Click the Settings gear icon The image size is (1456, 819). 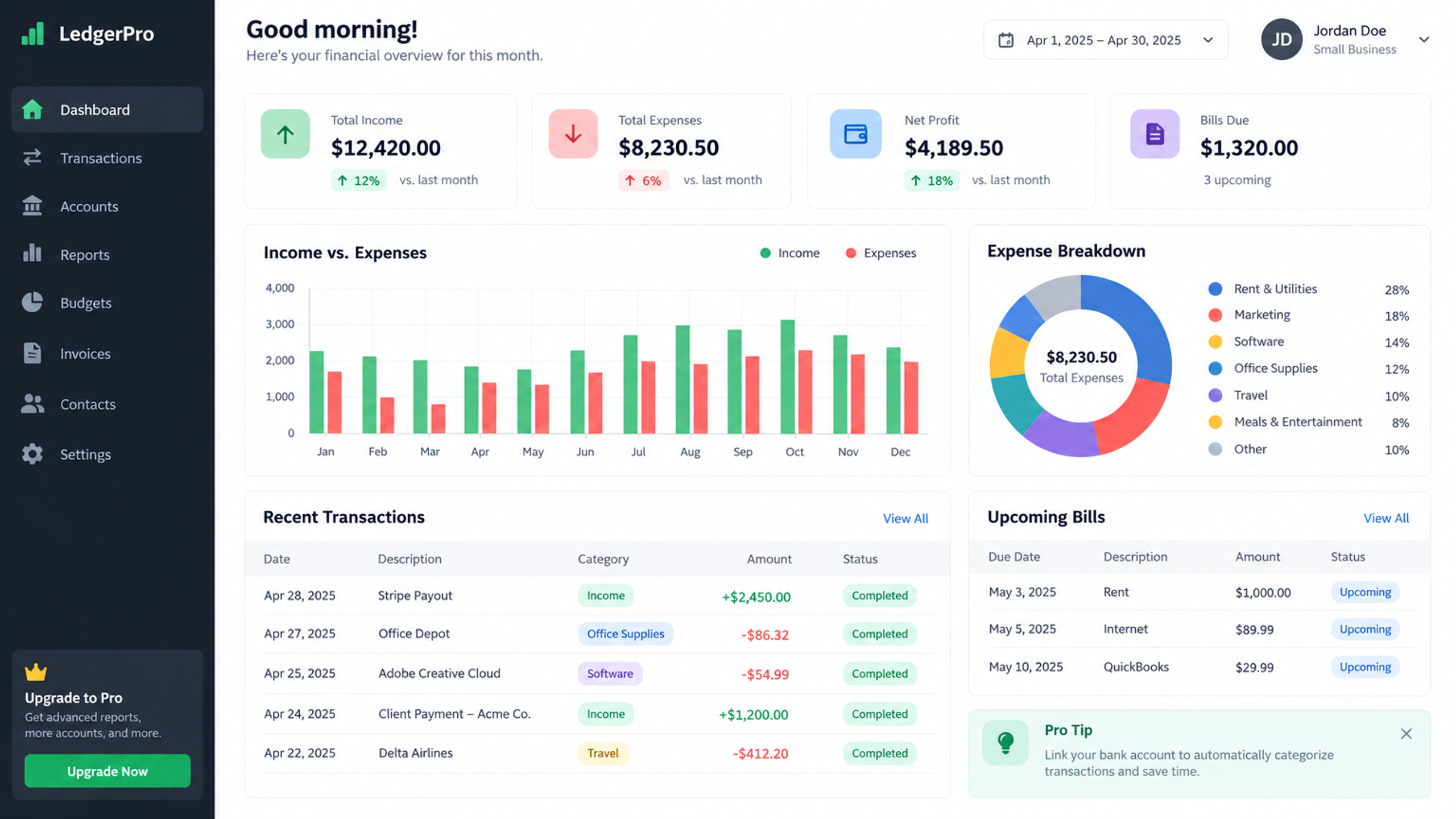coord(32,454)
